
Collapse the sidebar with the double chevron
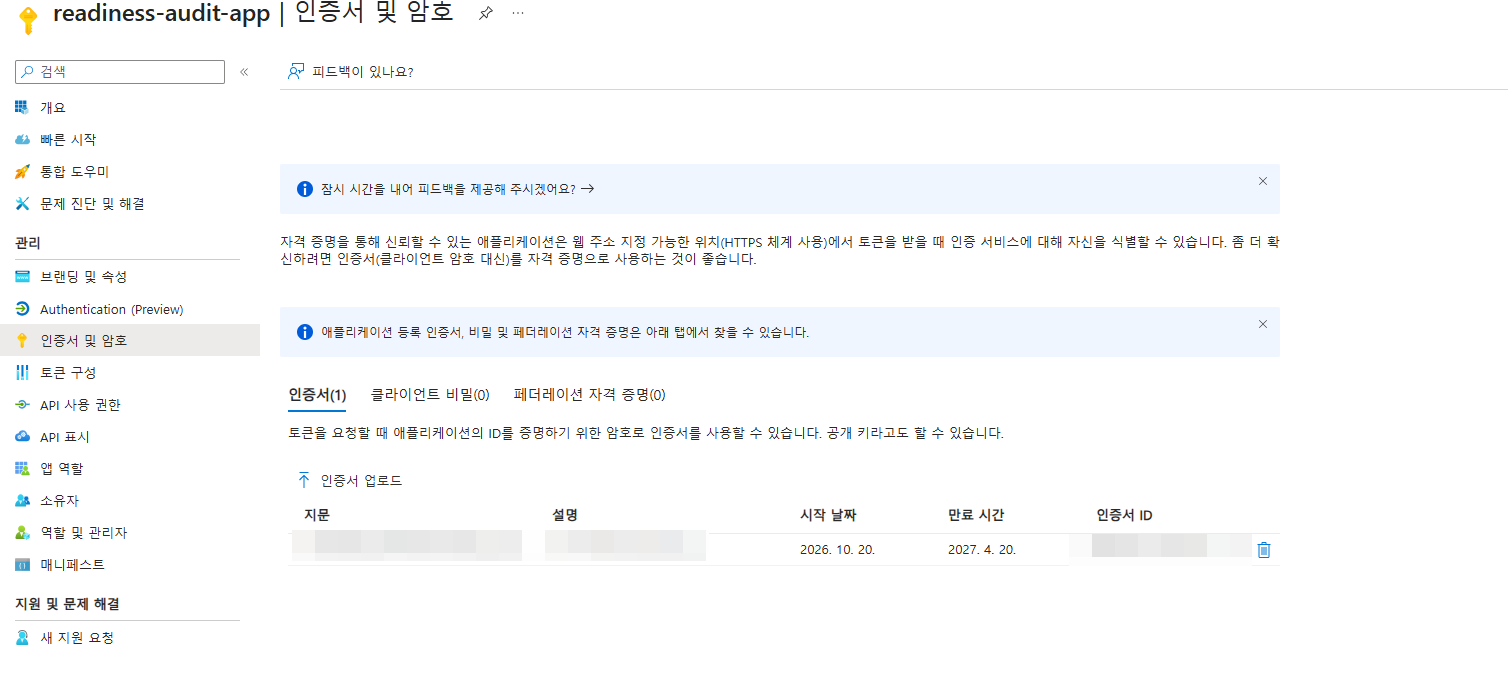tap(244, 72)
